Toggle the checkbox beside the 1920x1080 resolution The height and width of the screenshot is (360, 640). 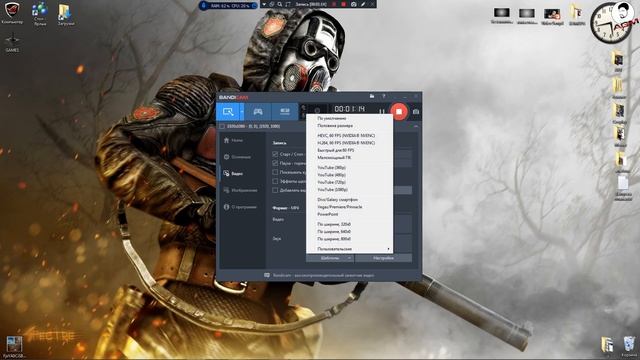pos(222,127)
